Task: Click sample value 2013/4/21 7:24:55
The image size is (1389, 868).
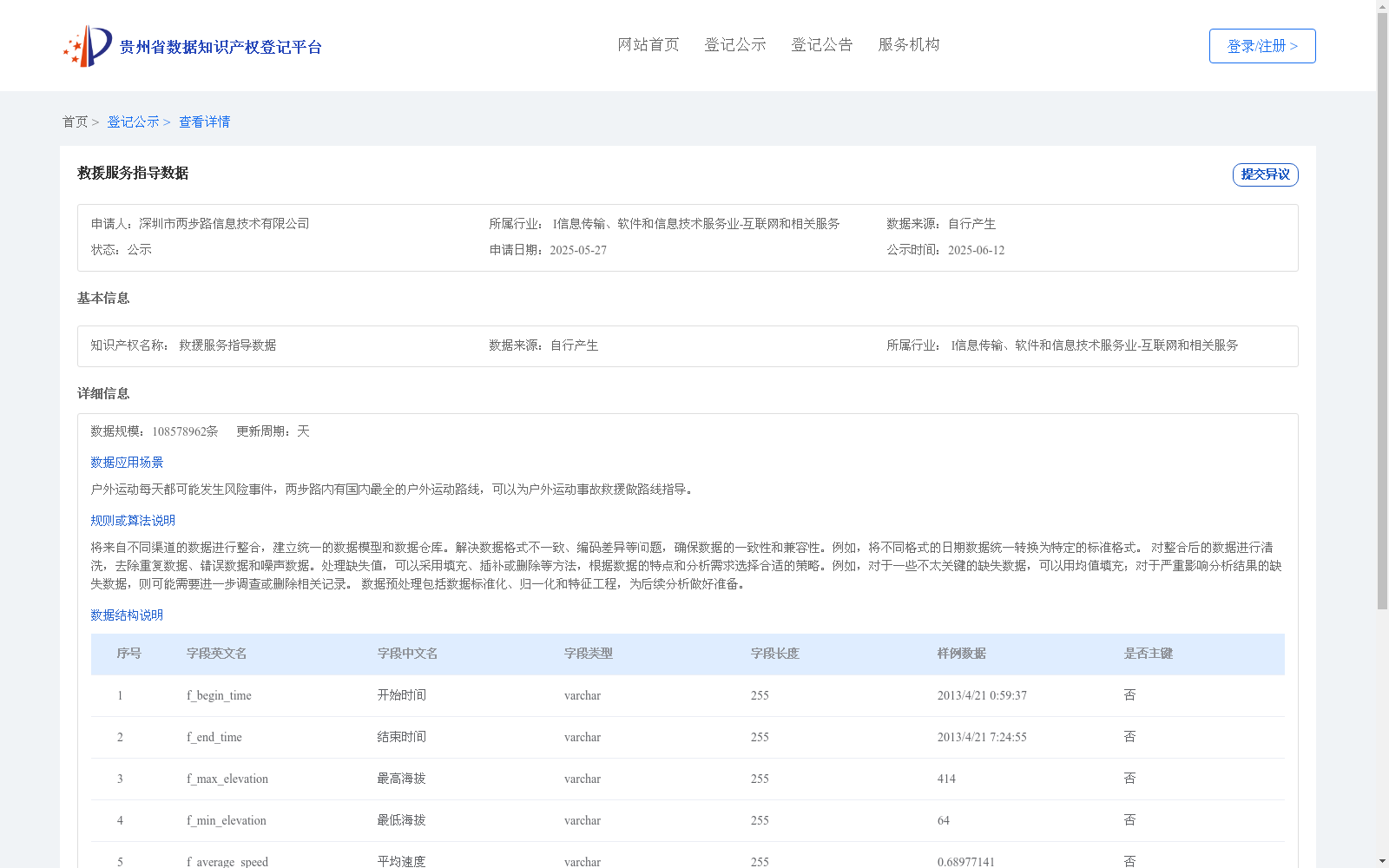Action: [982, 738]
